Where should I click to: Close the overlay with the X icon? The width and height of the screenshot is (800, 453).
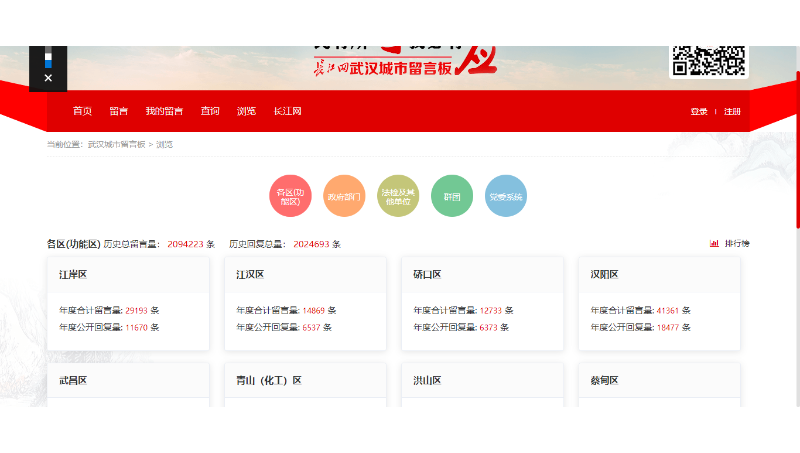[48, 78]
